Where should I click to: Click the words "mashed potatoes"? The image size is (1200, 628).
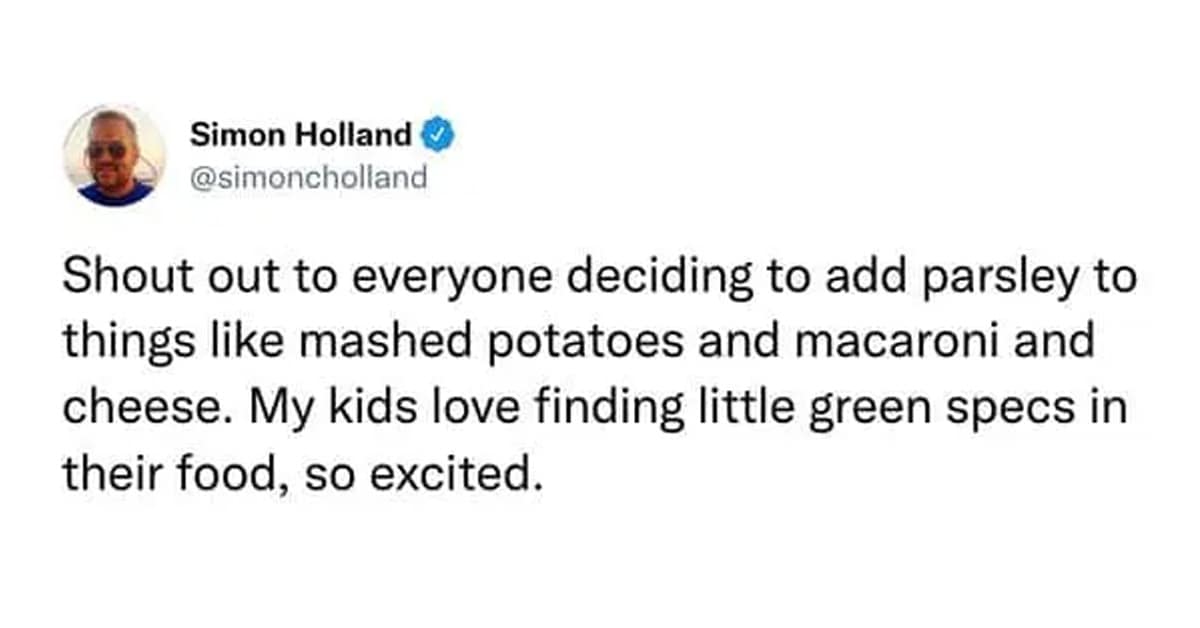point(465,340)
